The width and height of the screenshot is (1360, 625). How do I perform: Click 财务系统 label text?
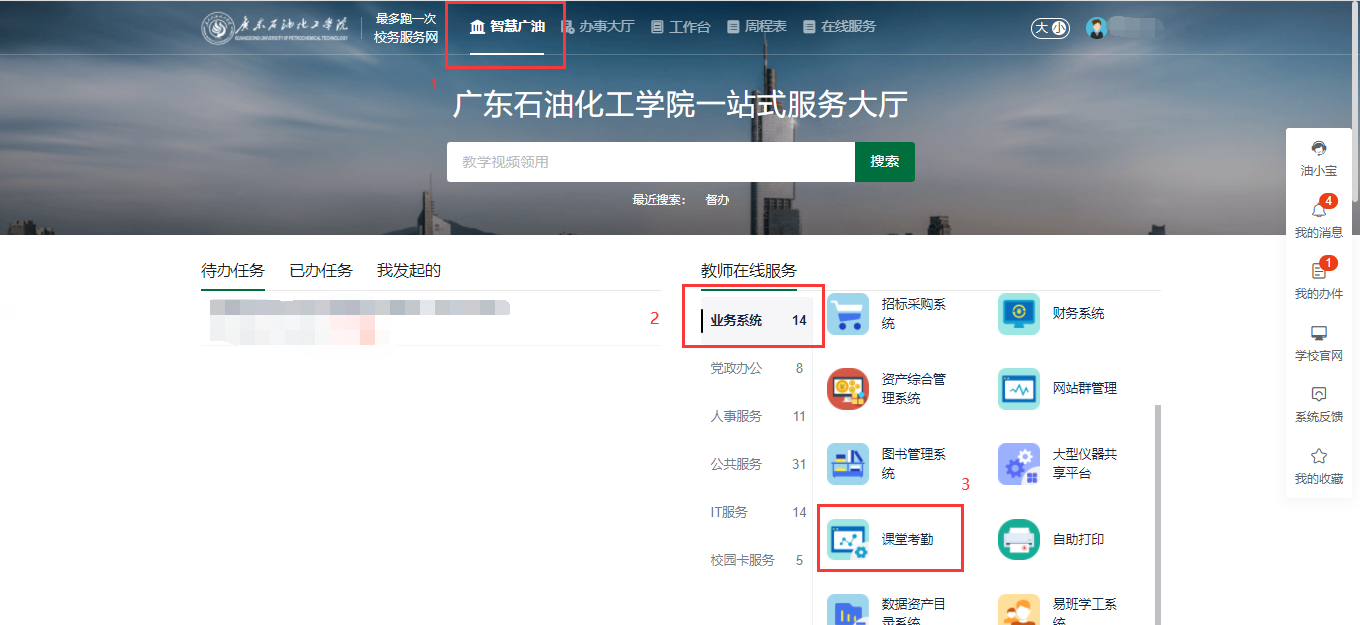tap(1079, 314)
